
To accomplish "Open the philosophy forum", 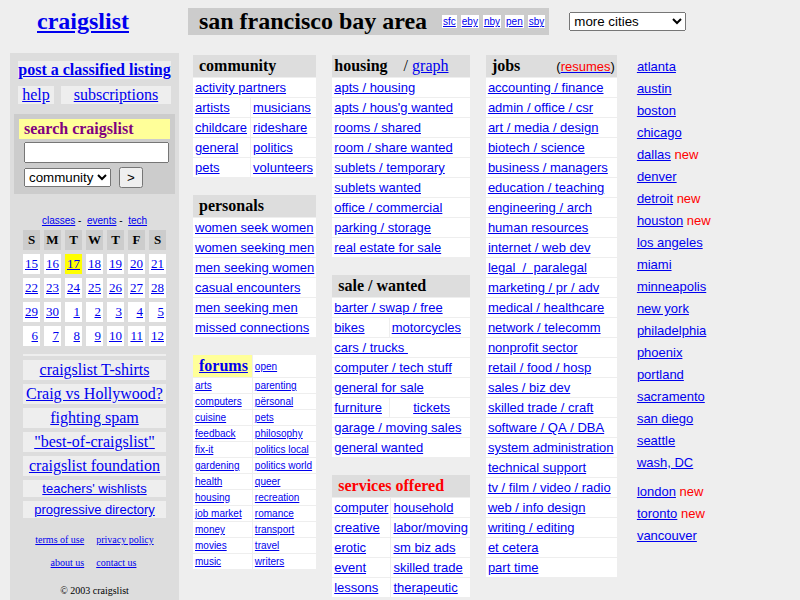I will [x=279, y=433].
